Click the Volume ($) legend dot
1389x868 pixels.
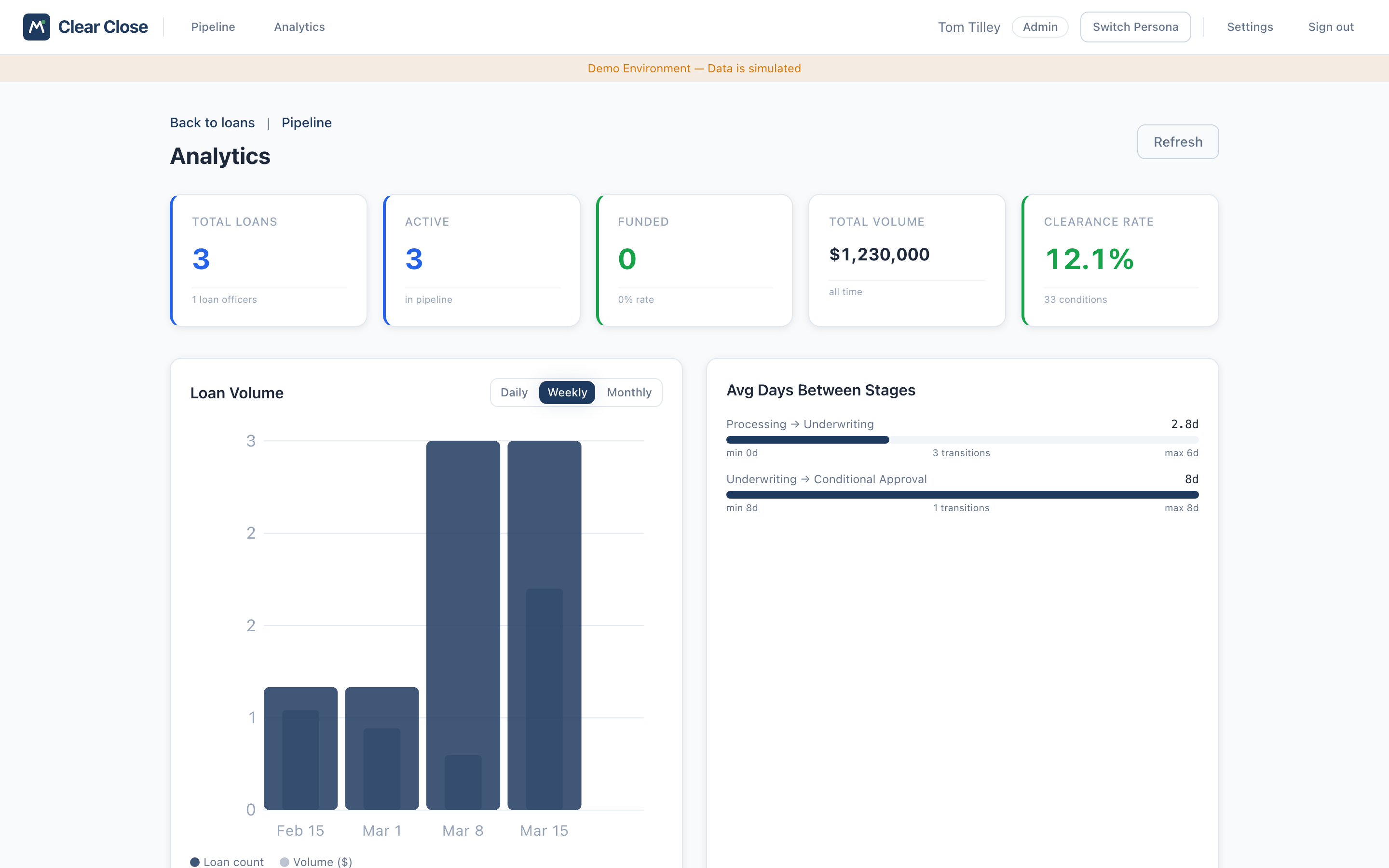tap(285, 862)
